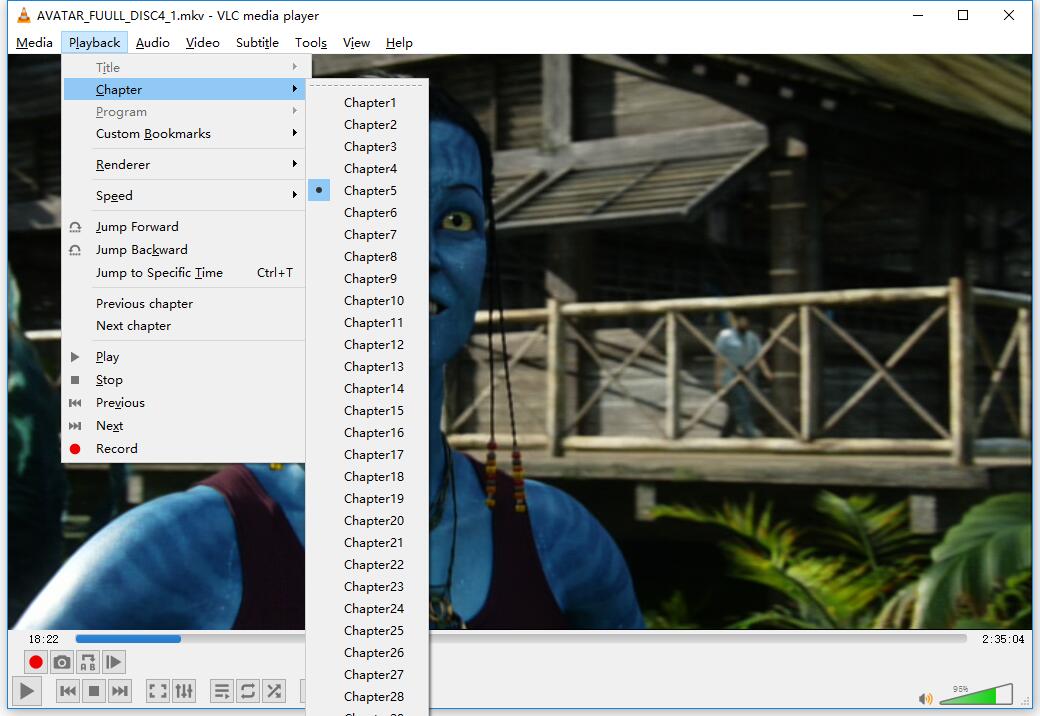Screen dimensions: 1040x716
Task: Click the Previous icon in the Playback menu
Action: [x=75, y=402]
